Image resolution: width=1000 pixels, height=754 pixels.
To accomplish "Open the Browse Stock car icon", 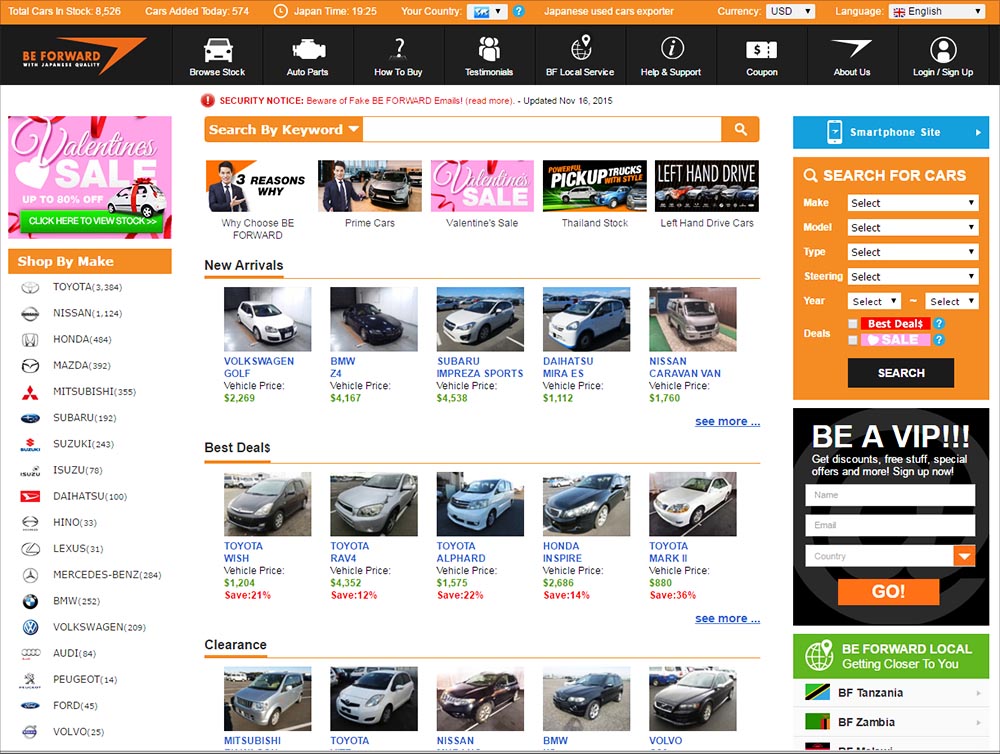I will click(217, 50).
